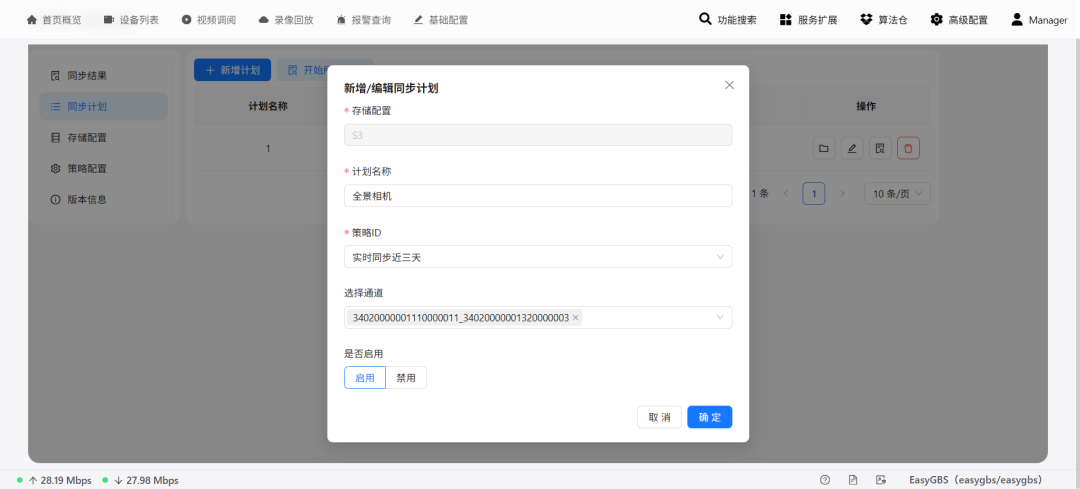Open 算法仓 in the header
1080x489 pixels.
[x=893, y=20]
